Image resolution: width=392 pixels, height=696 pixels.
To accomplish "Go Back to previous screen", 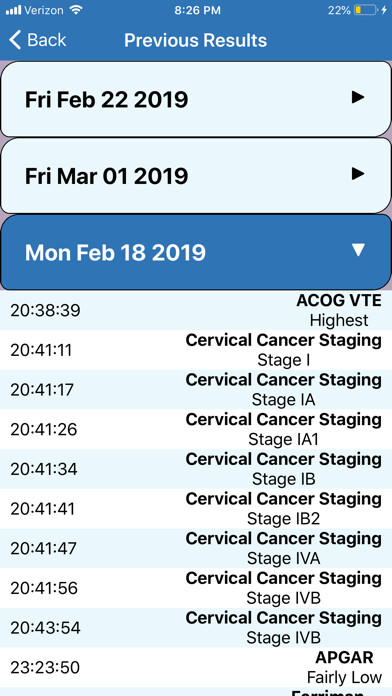I will pos(38,40).
